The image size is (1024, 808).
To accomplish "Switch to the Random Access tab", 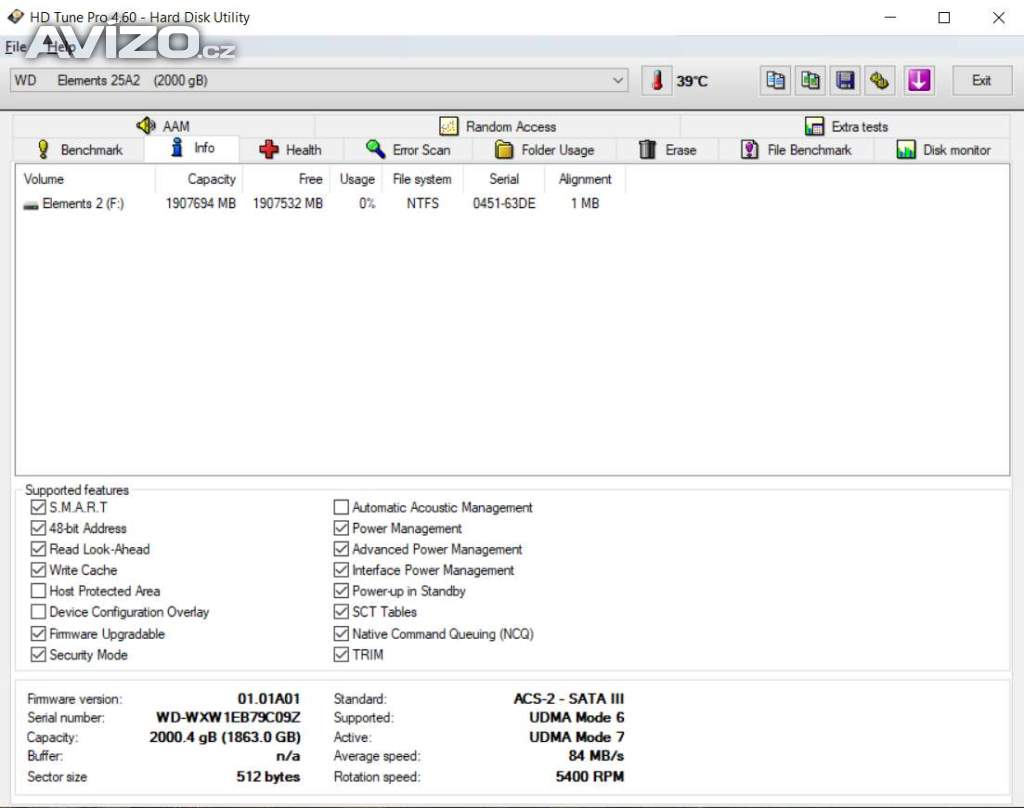I will pos(498,126).
